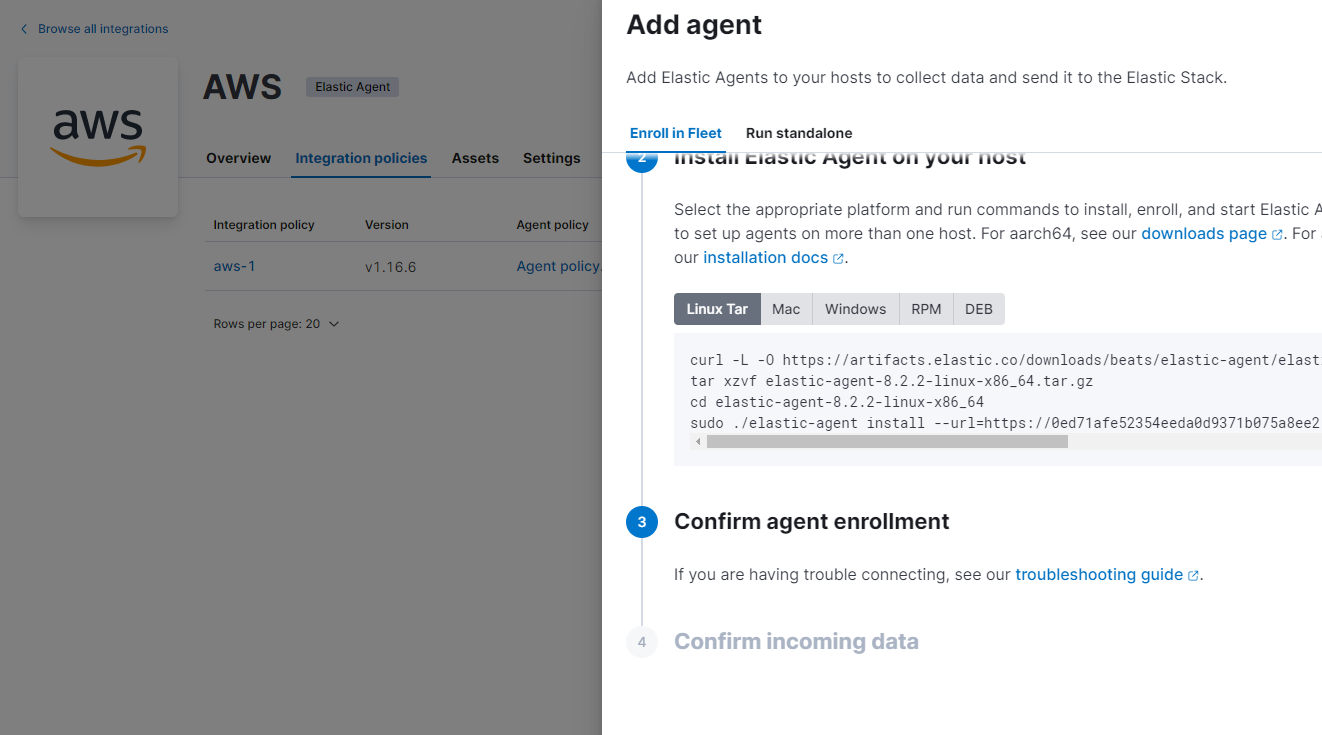1322x735 pixels.
Task: Choose the DEB platform option
Action: click(978, 309)
